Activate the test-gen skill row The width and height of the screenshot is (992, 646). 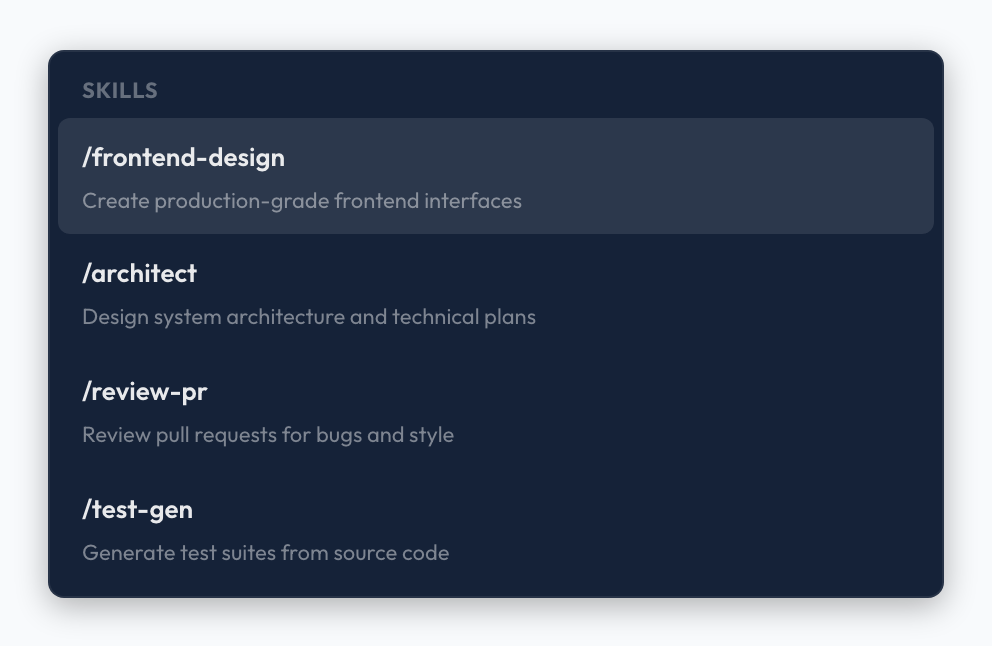click(x=496, y=529)
